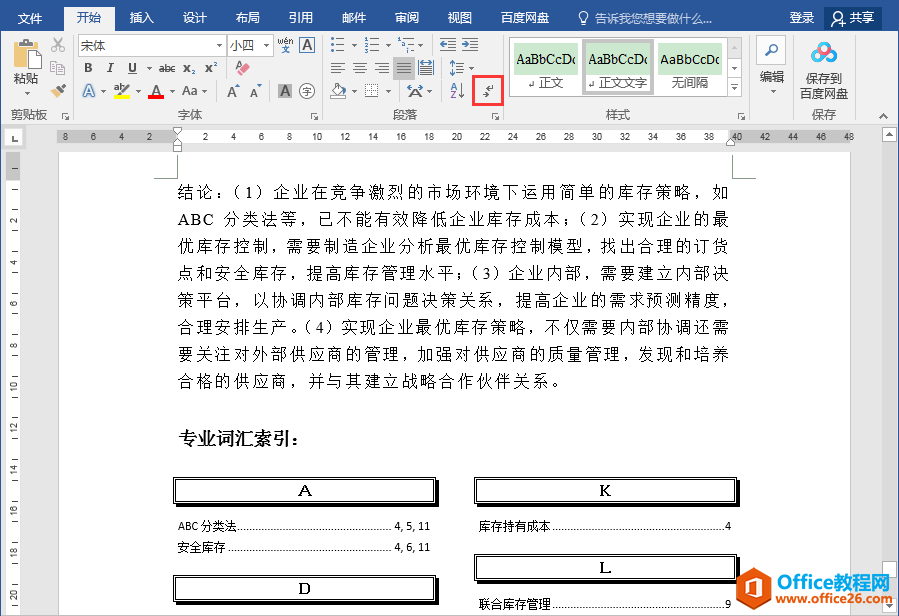Click the Paste clipboard icon
Viewport: 899px width, 616px height.
pyautogui.click(x=26, y=54)
